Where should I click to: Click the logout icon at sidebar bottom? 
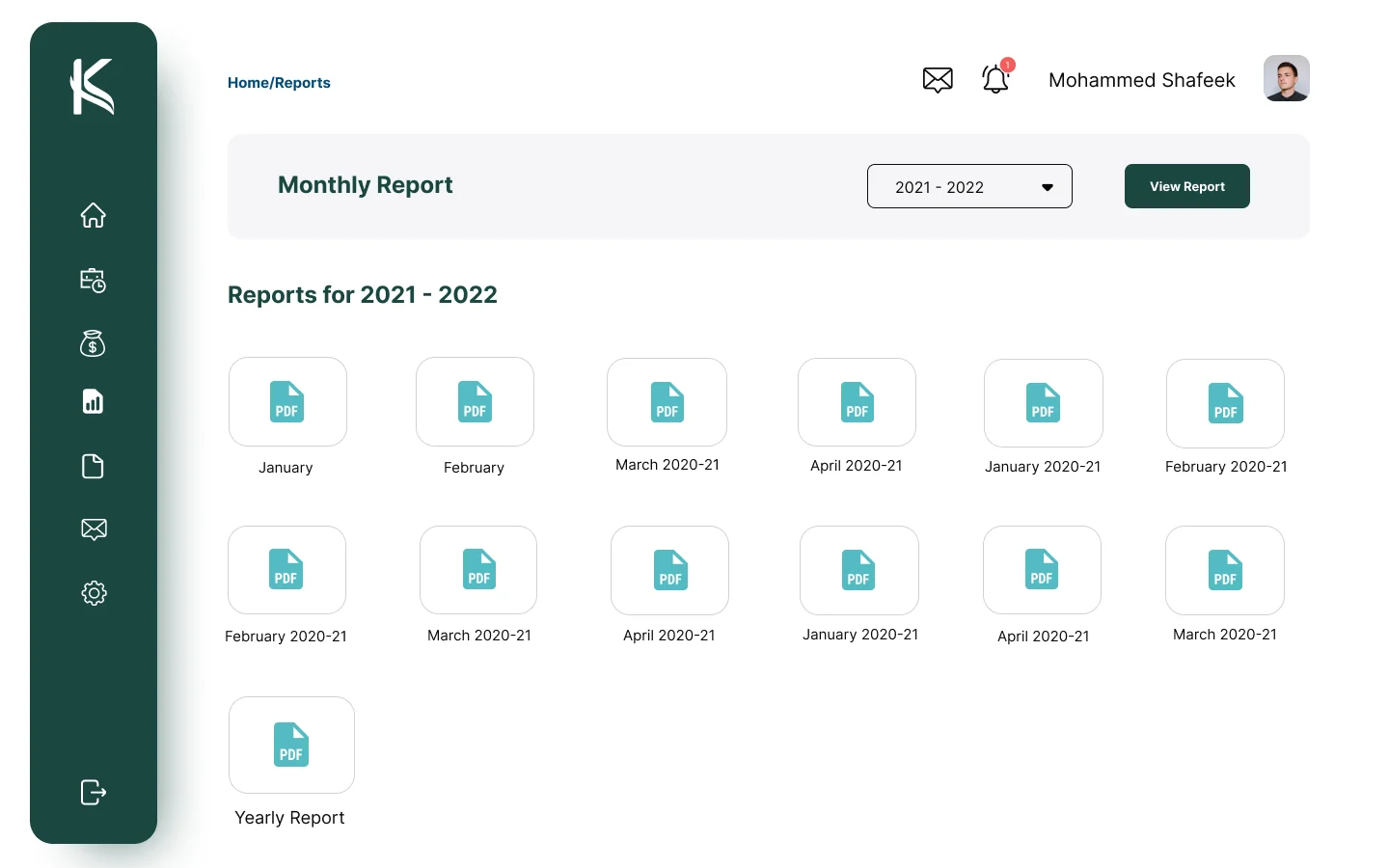coord(94,792)
